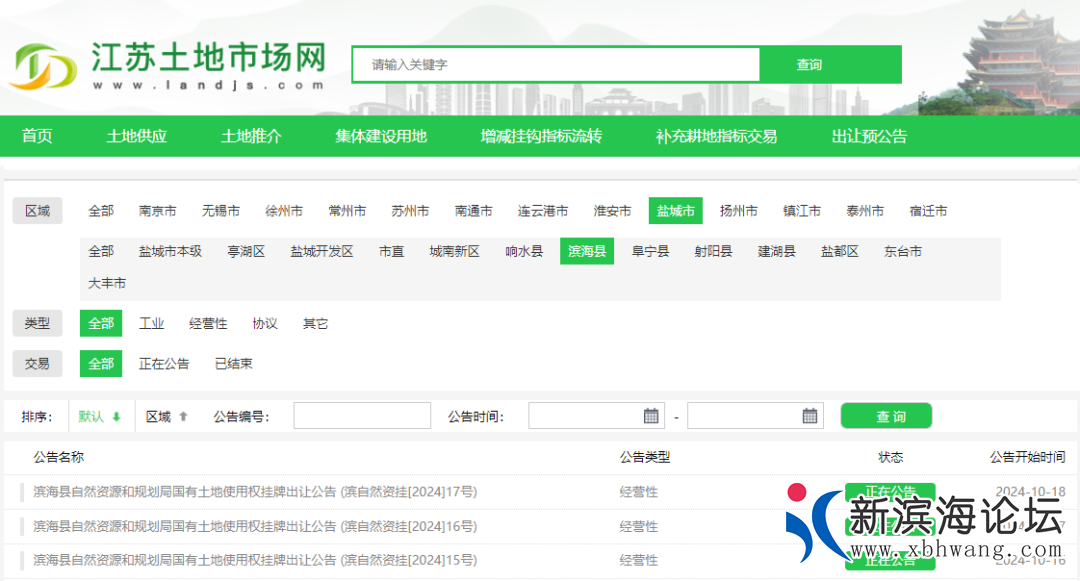Open 集体建设用地 navigation tab
The image size is (1080, 581).
[x=381, y=136]
